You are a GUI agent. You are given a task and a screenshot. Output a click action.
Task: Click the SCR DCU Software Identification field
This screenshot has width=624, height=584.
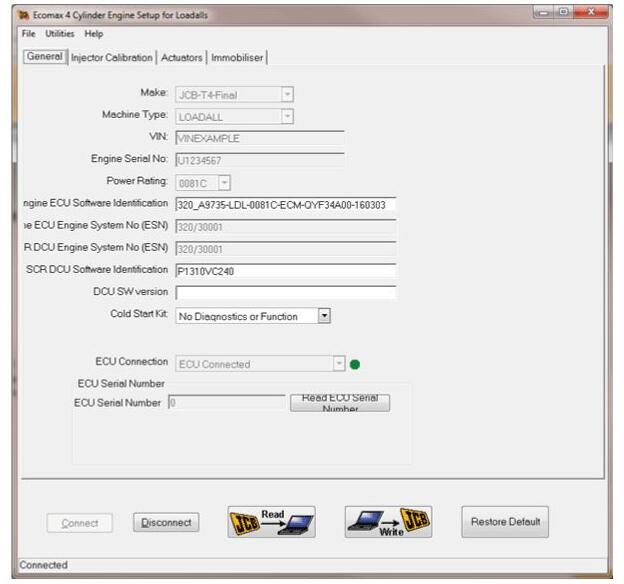(286, 271)
